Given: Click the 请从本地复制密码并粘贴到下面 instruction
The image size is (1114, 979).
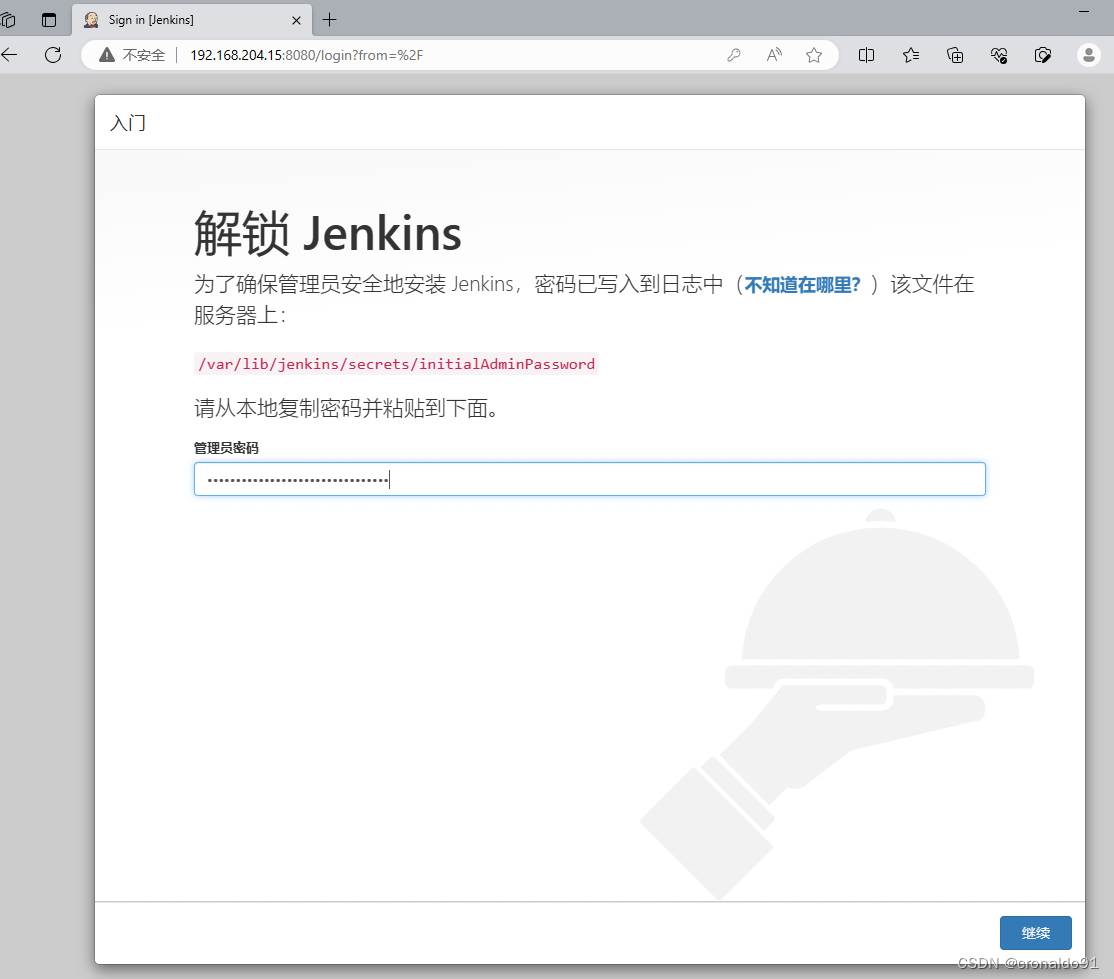Looking at the screenshot, I should click(x=346, y=408).
